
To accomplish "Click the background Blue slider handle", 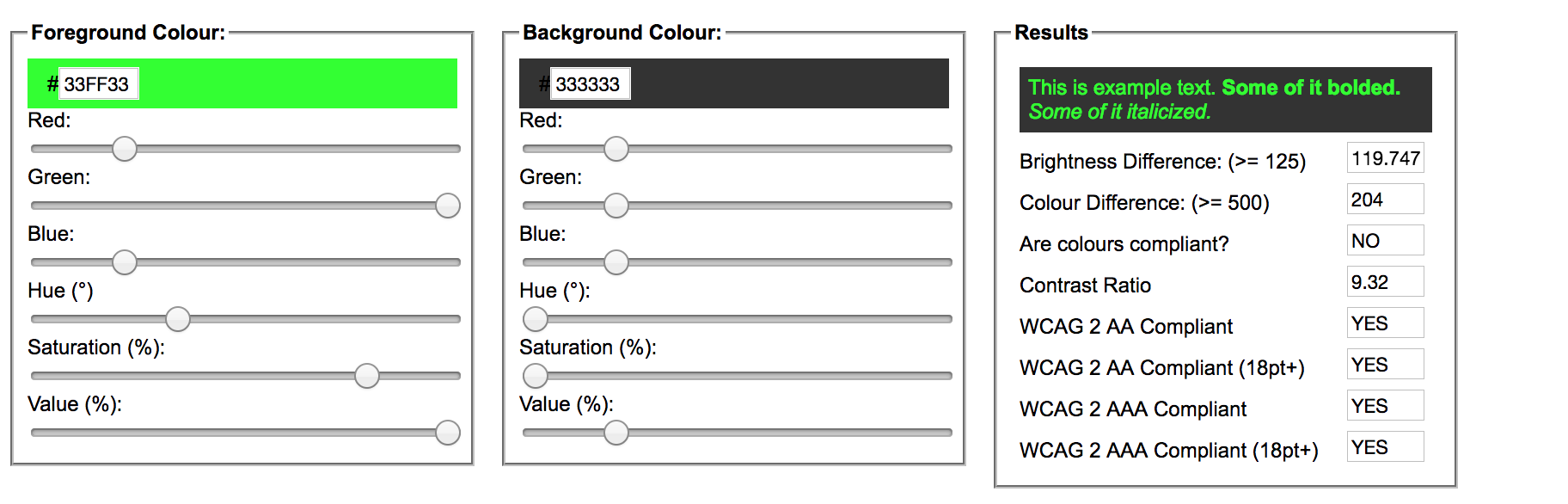I will (616, 262).
